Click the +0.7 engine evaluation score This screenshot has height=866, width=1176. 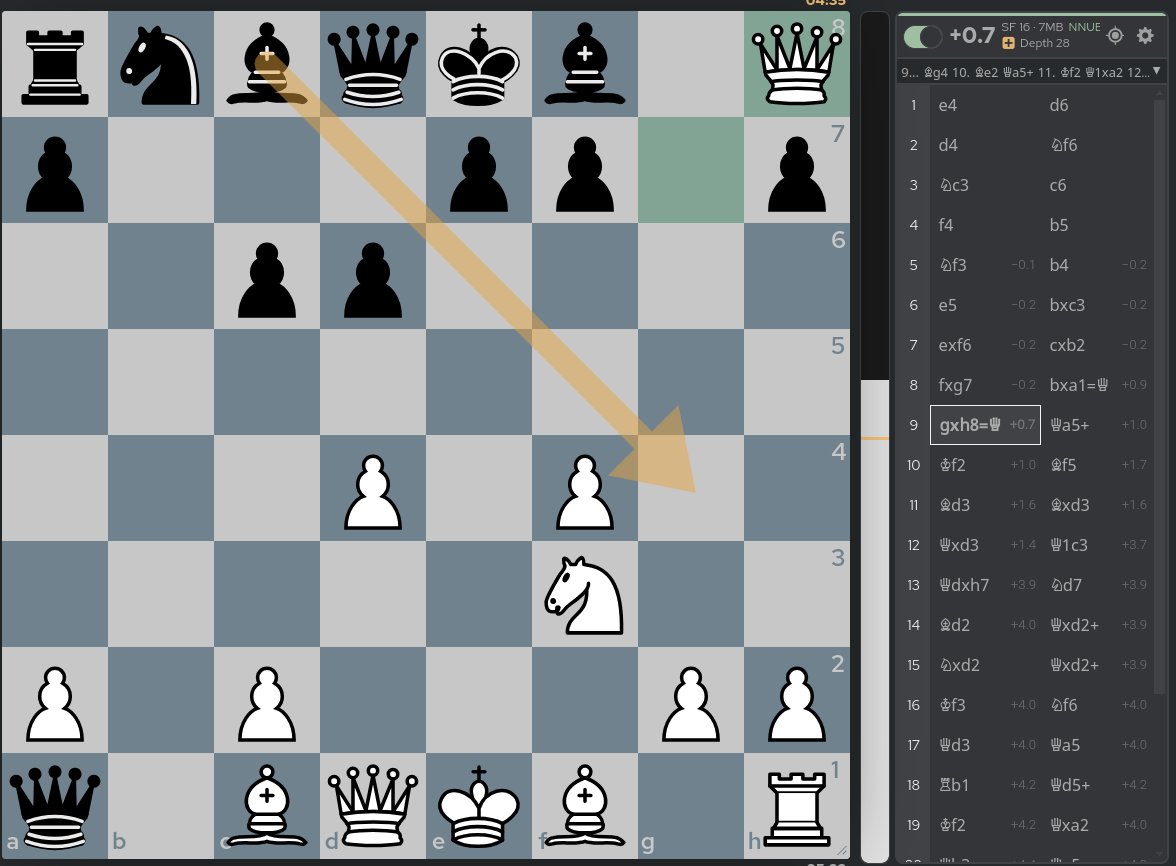click(972, 35)
